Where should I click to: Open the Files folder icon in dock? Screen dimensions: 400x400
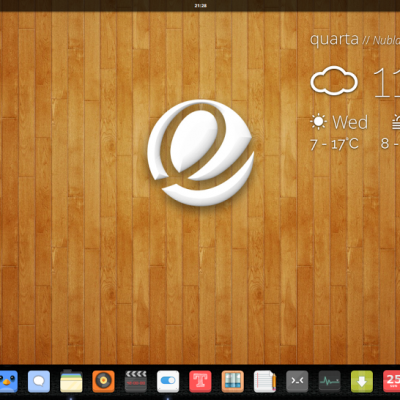71,381
